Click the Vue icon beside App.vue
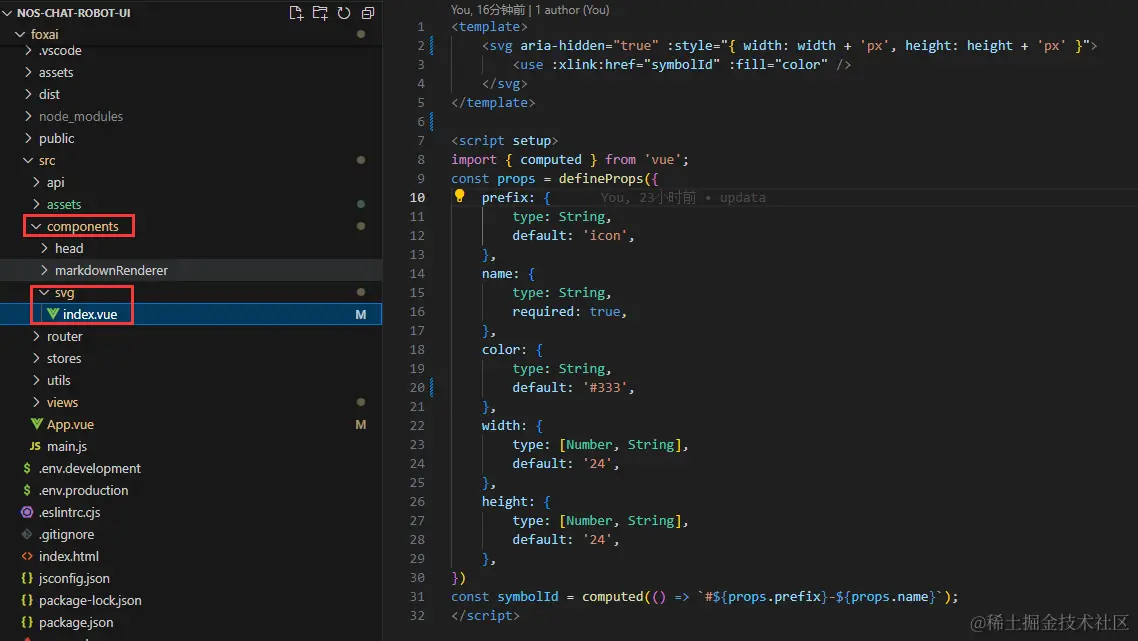This screenshot has width=1138, height=641. (x=37, y=424)
